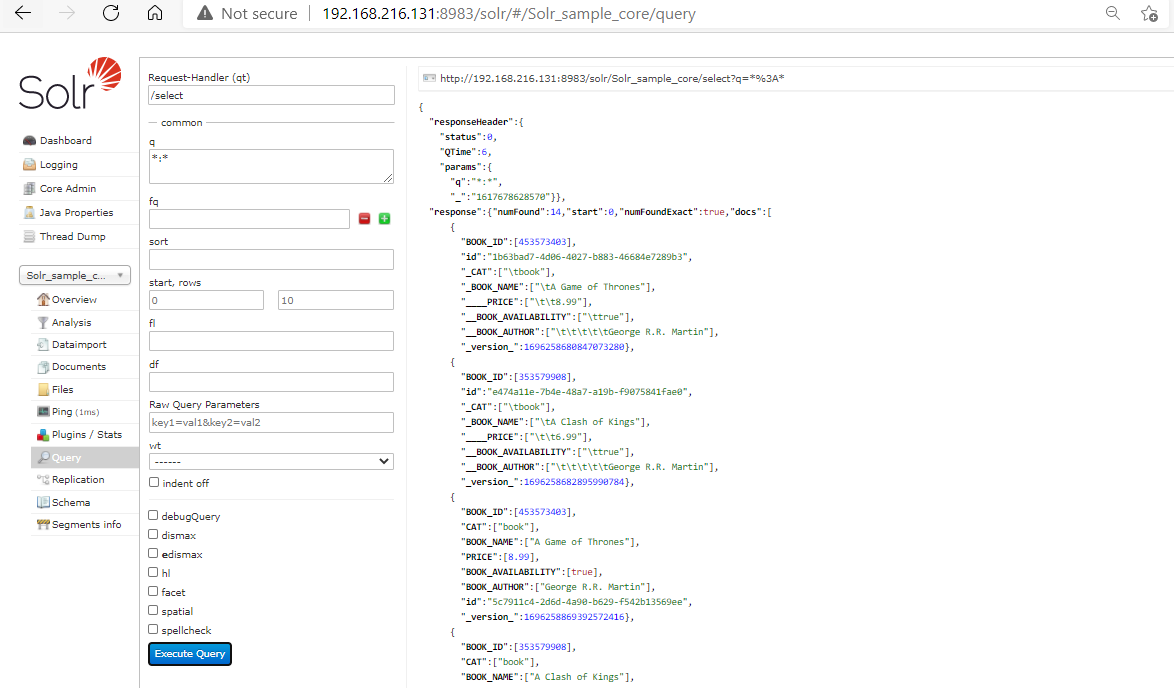Enable the spatial checkbox
Screen dimensions: 1174x688
(153, 610)
